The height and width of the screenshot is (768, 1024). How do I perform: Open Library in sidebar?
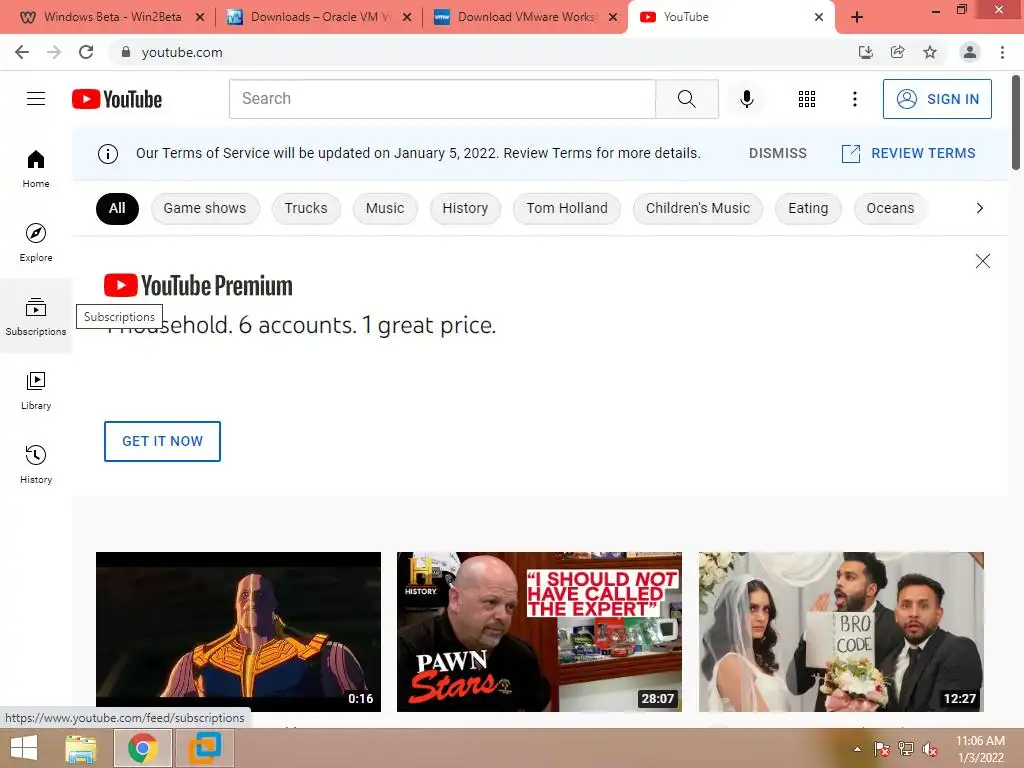(x=36, y=391)
